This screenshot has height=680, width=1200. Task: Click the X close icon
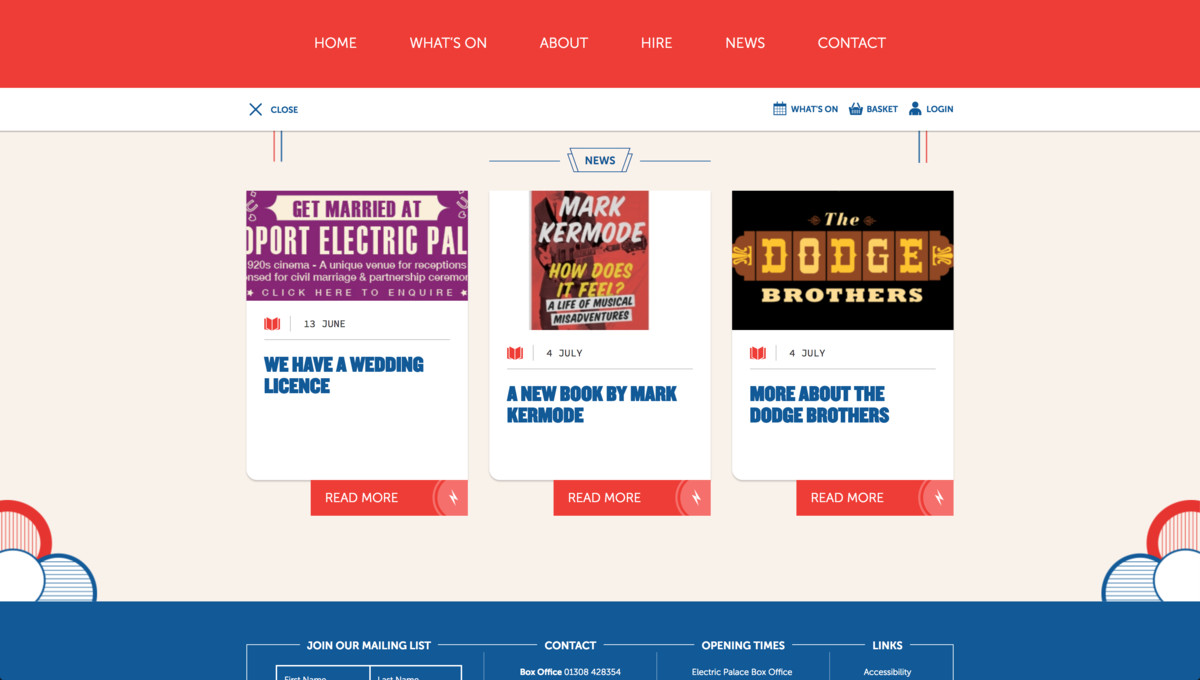[x=255, y=109]
